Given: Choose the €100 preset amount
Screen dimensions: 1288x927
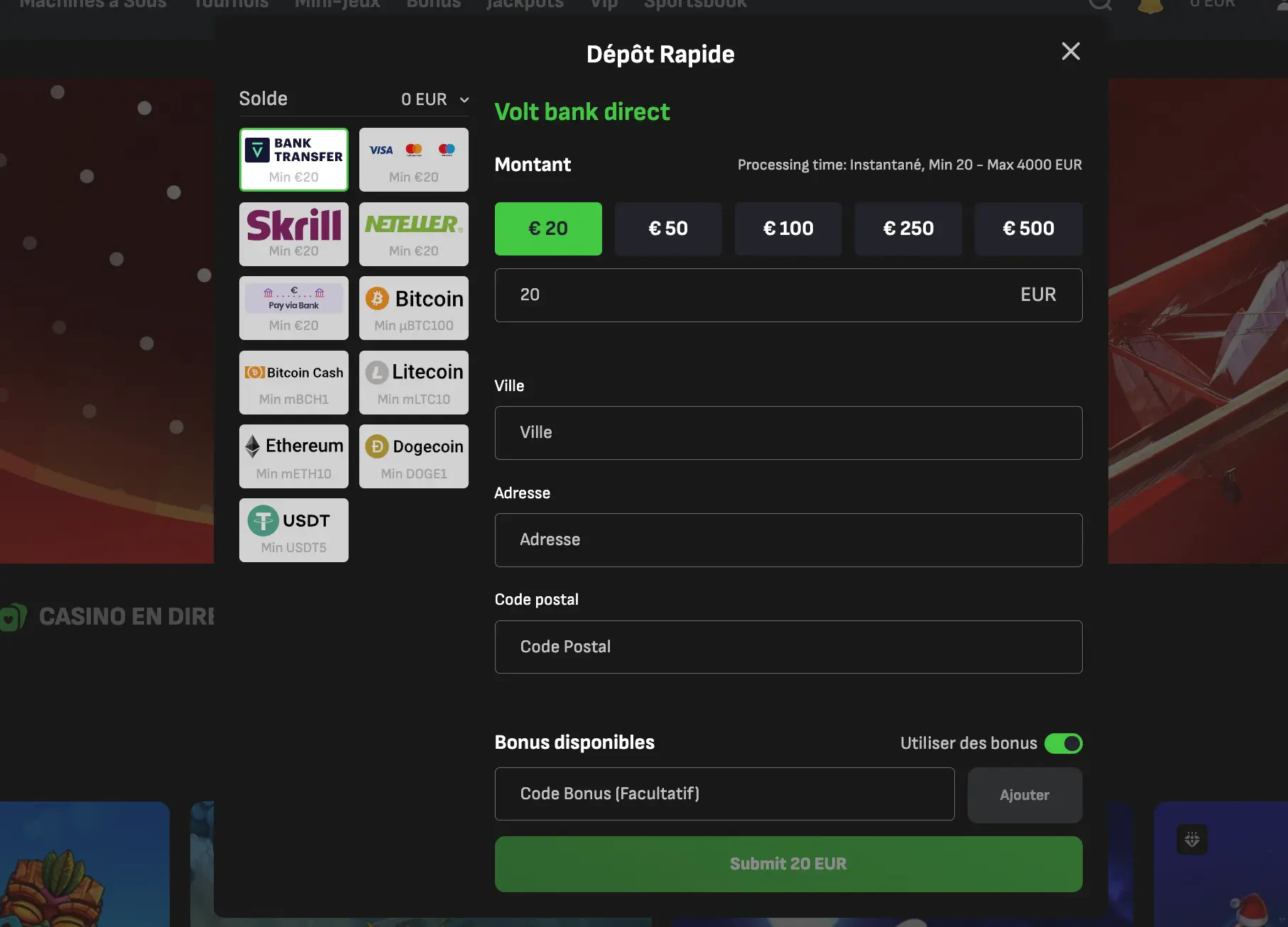Looking at the screenshot, I should click(x=788, y=229).
